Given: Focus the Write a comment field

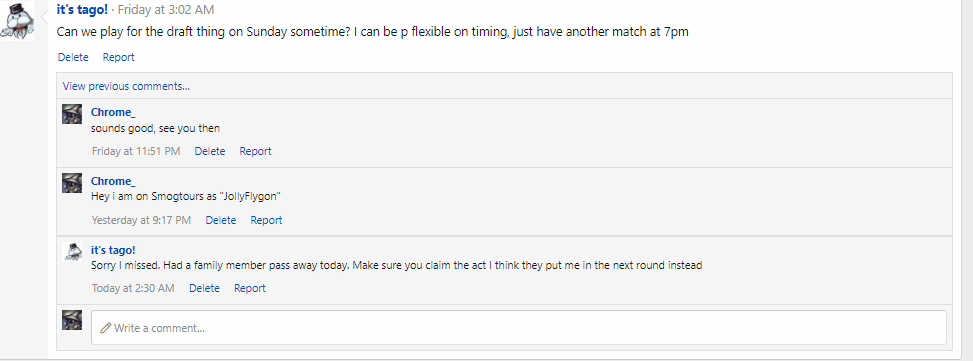Looking at the screenshot, I should [x=519, y=328].
